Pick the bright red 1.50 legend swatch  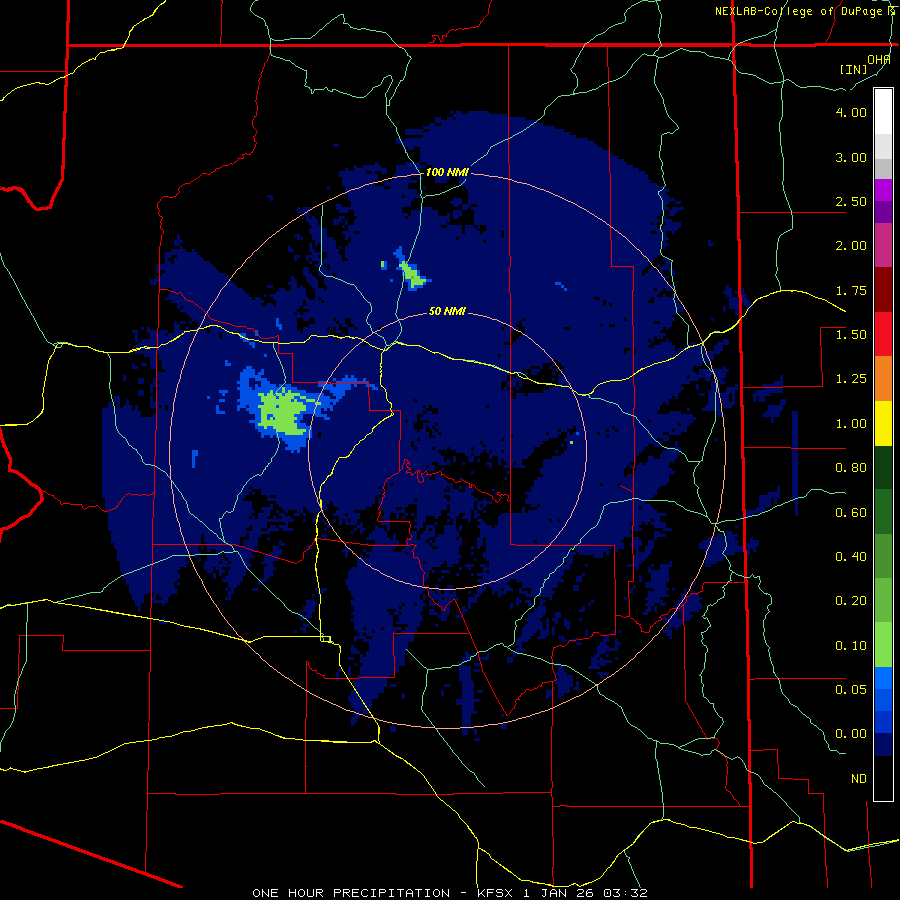tap(883, 334)
